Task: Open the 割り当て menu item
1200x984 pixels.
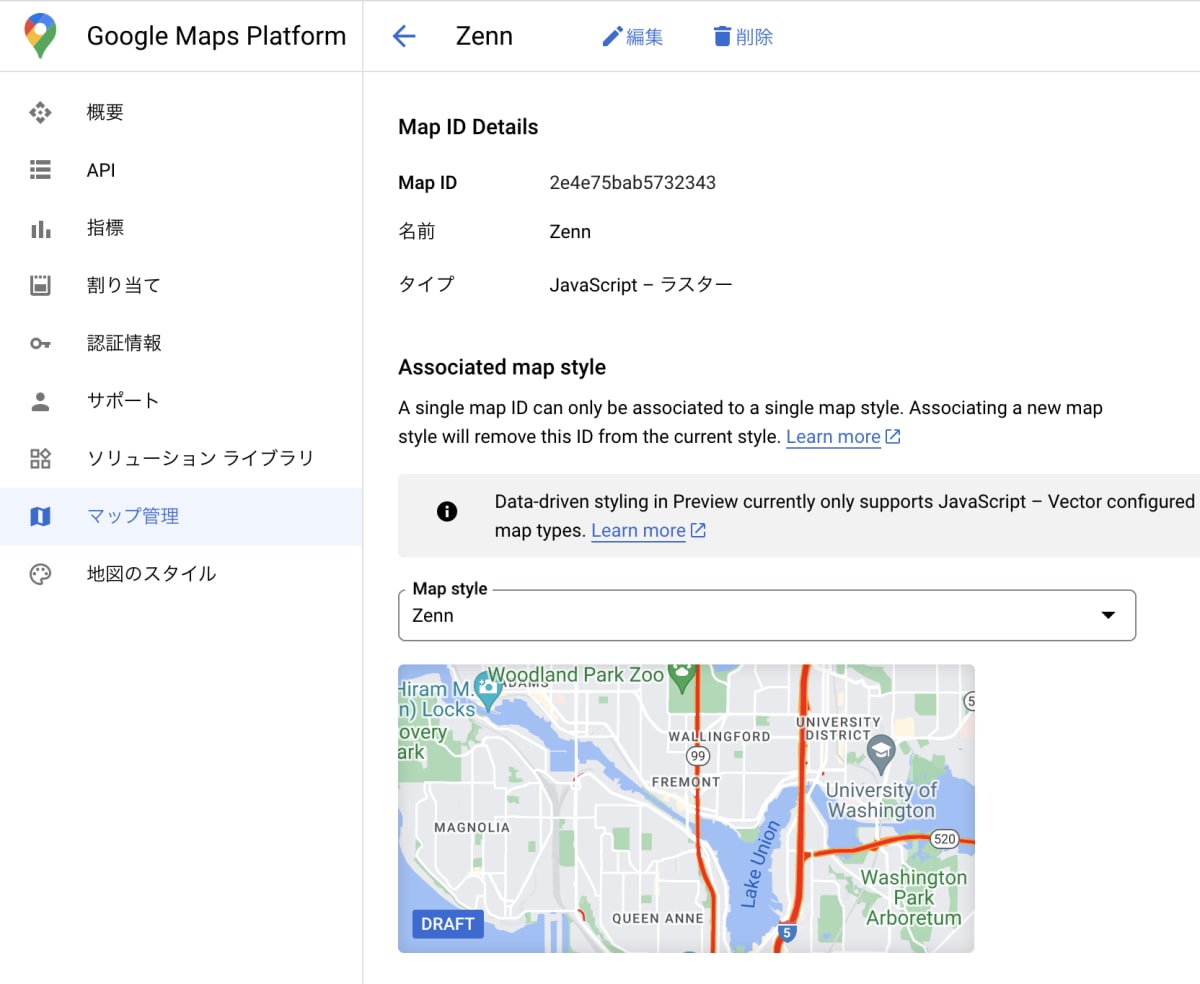Action: pos(181,286)
